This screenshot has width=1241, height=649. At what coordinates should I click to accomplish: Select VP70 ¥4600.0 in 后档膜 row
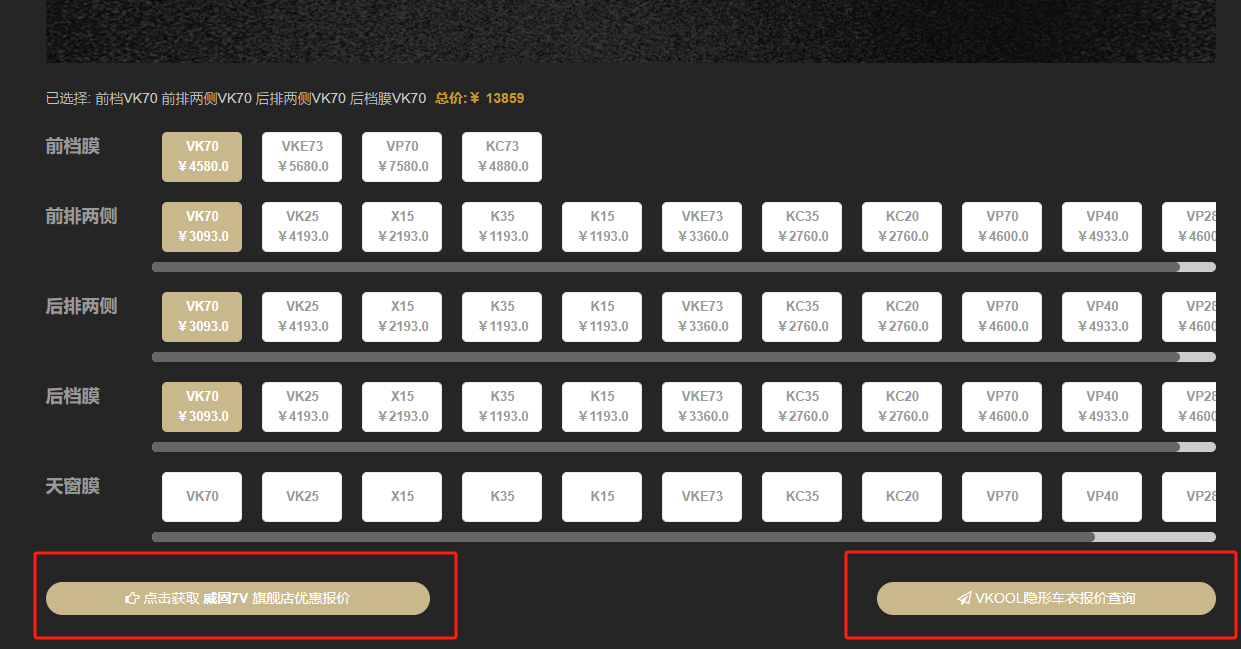tap(1002, 407)
